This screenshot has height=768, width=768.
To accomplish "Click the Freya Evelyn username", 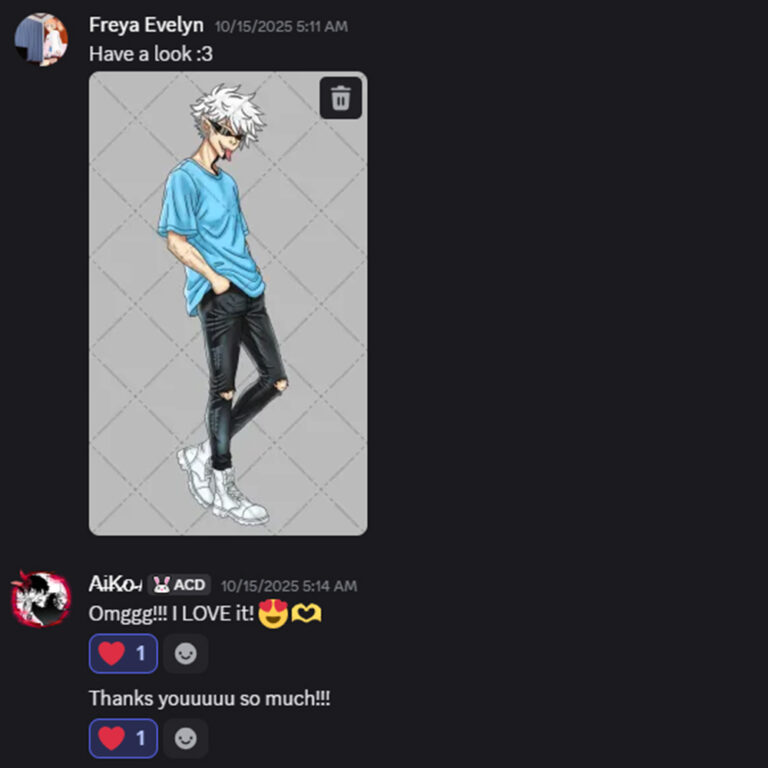I will point(146,25).
